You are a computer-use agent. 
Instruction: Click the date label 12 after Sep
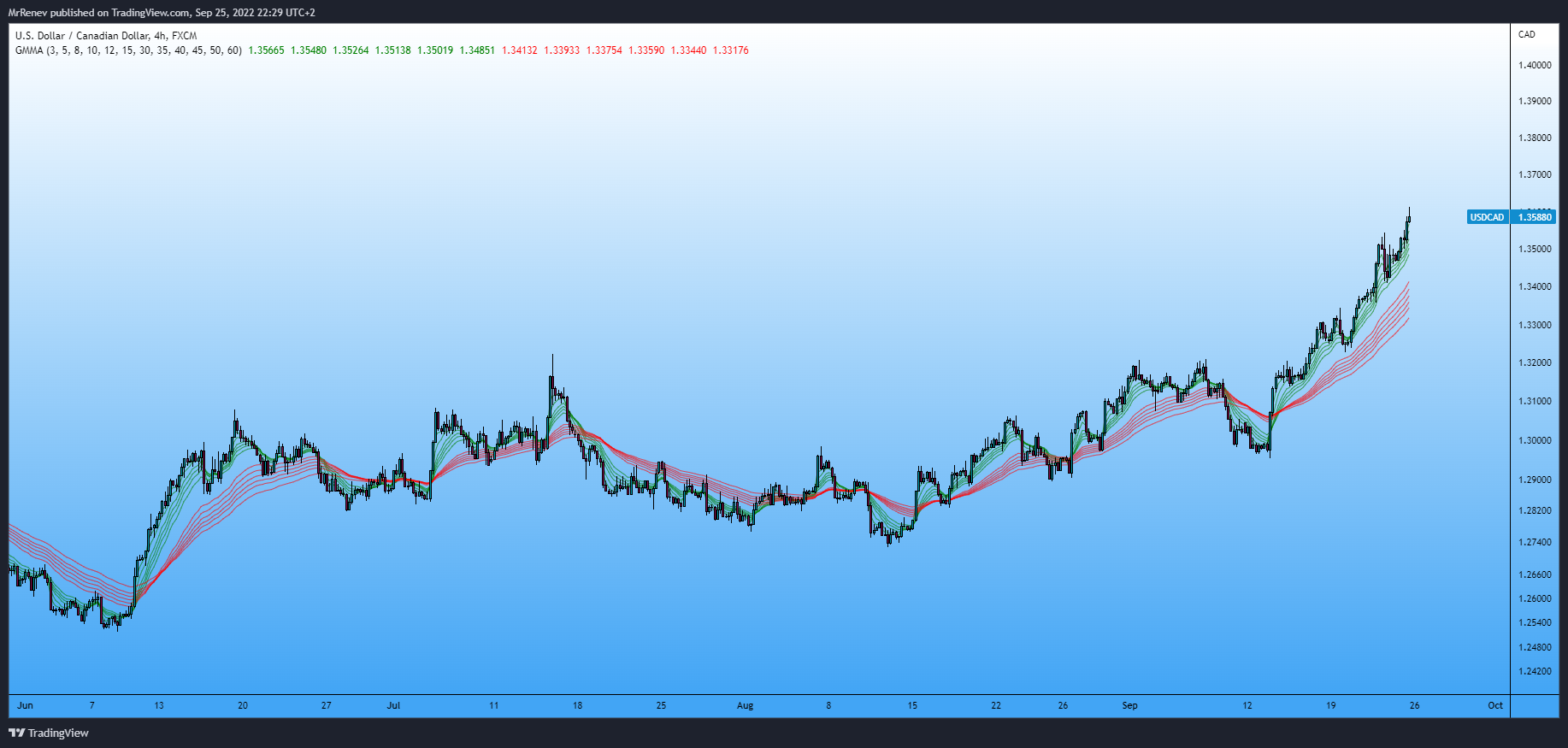(1247, 705)
